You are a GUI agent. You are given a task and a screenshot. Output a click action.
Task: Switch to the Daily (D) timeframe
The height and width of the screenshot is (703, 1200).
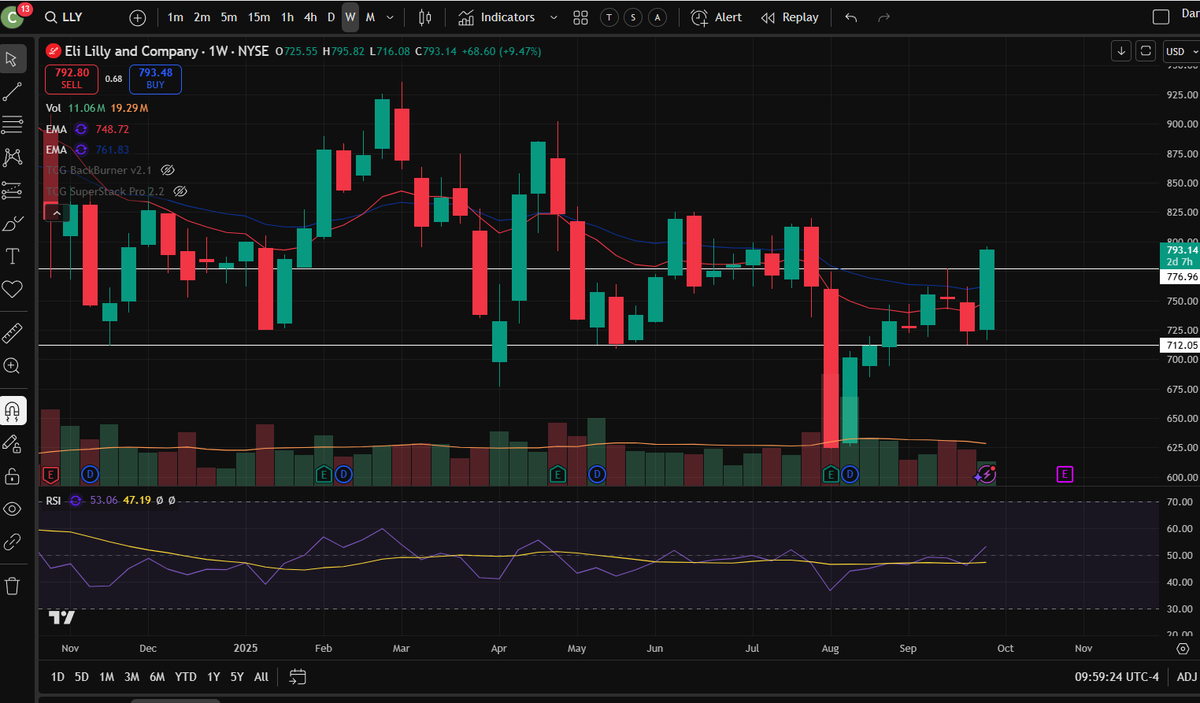tap(331, 17)
